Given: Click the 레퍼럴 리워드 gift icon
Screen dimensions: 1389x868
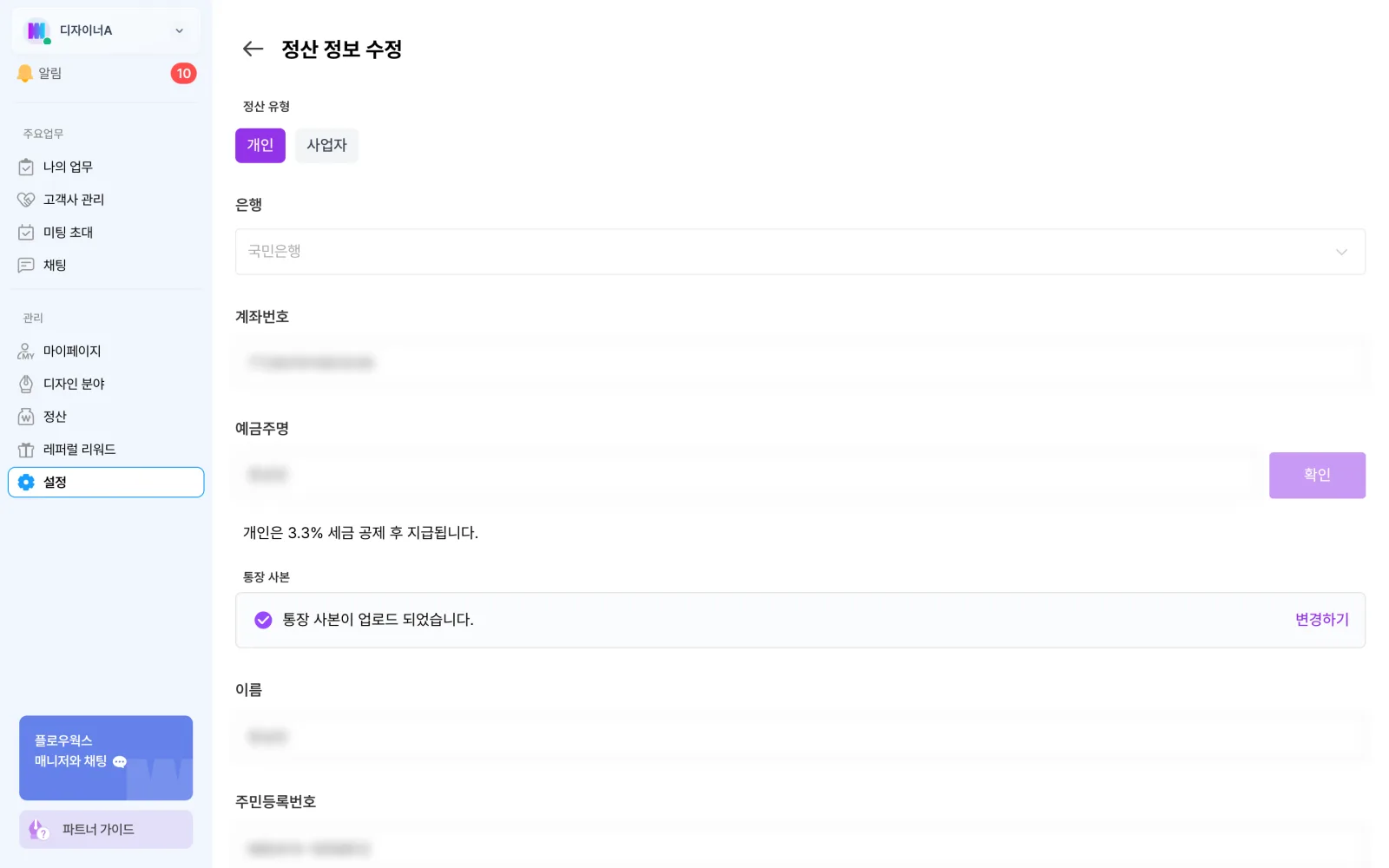Looking at the screenshot, I should (x=26, y=450).
